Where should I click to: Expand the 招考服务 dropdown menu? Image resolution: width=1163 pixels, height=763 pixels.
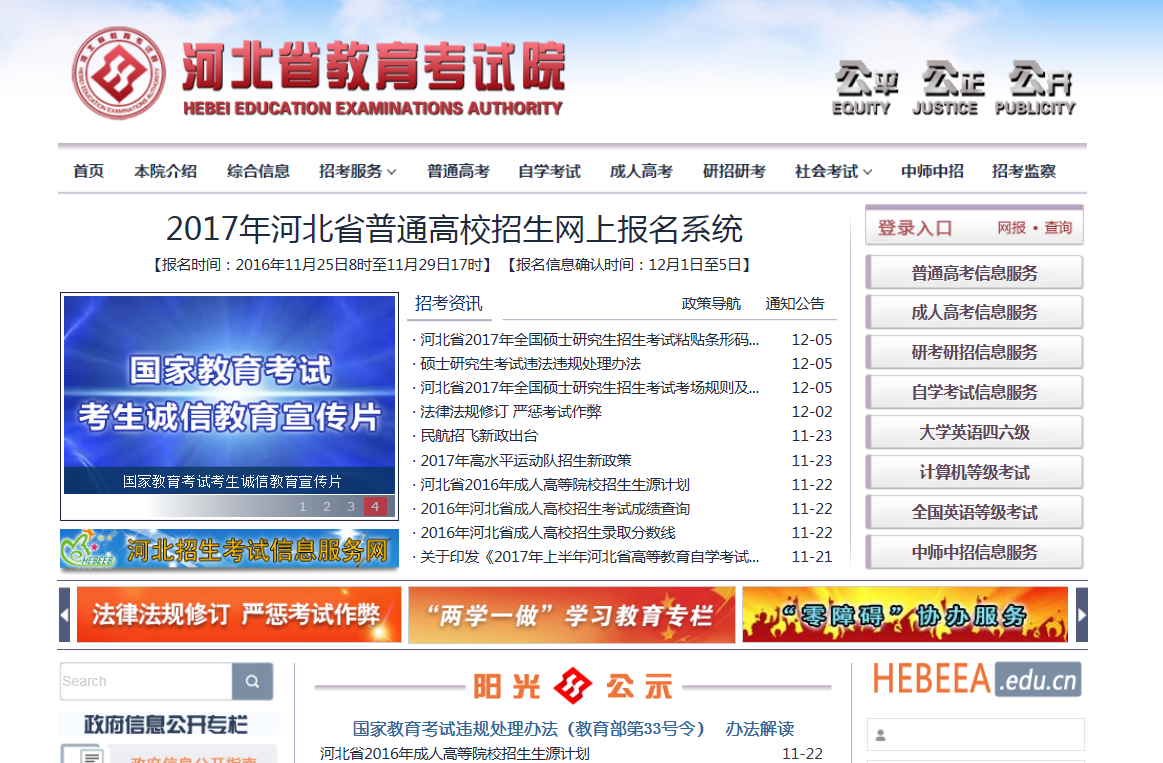click(357, 171)
